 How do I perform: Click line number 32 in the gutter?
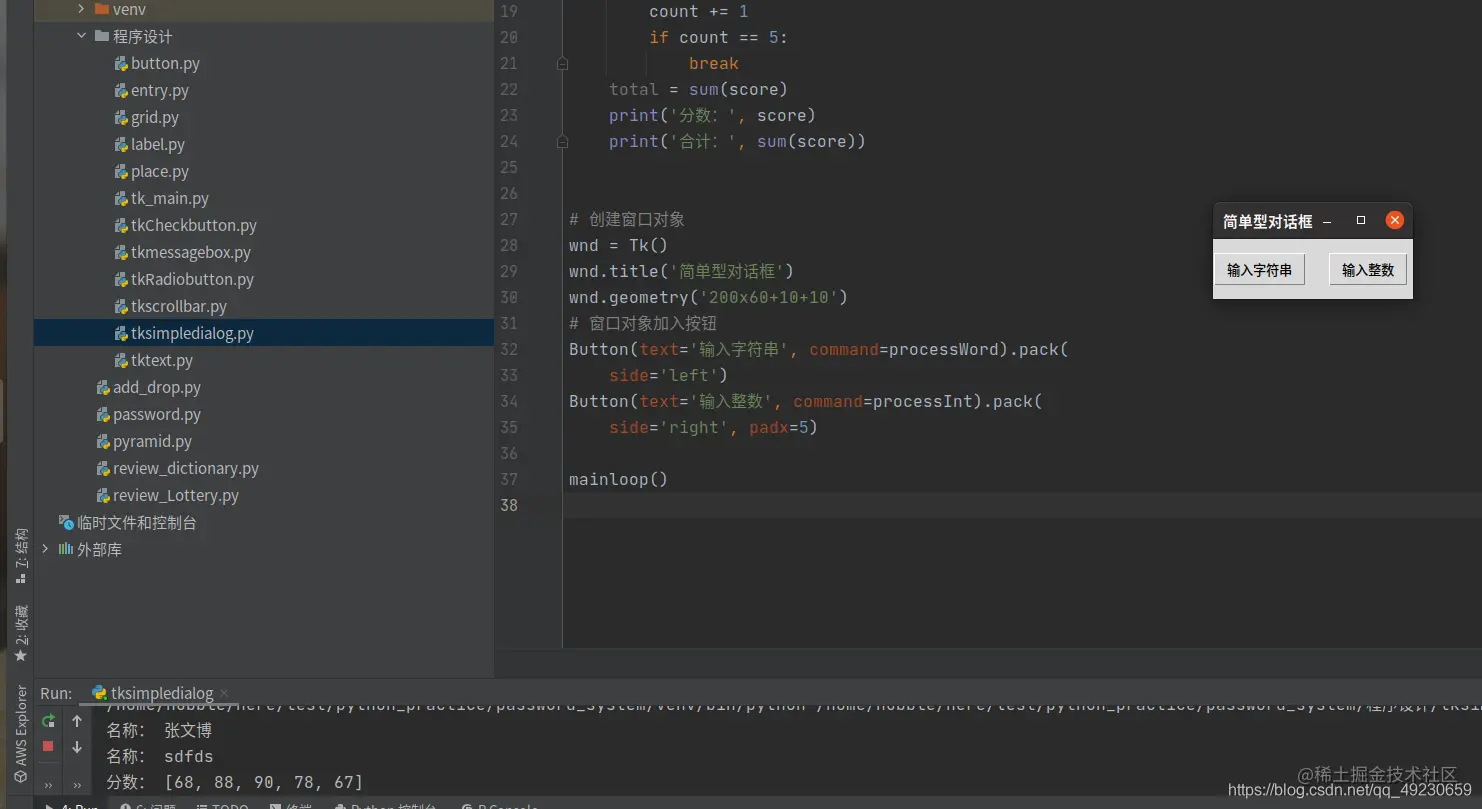pos(509,349)
